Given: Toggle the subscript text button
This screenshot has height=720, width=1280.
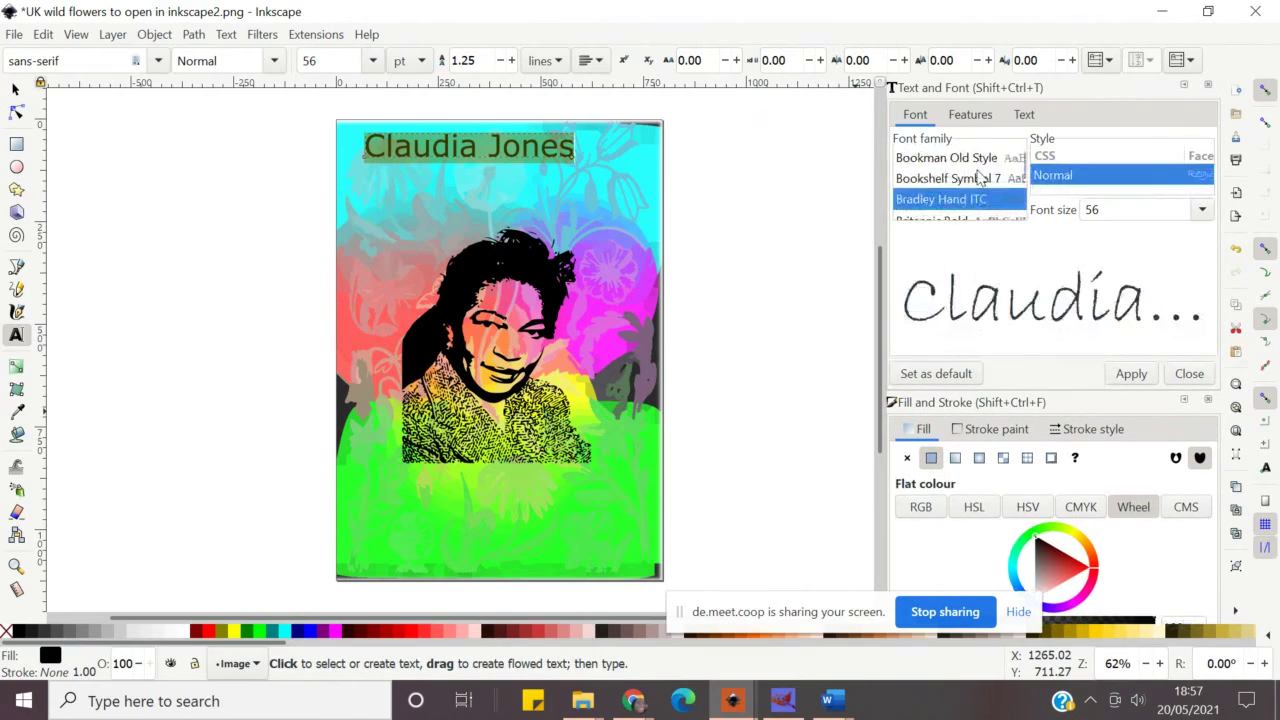Looking at the screenshot, I should click(647, 60).
